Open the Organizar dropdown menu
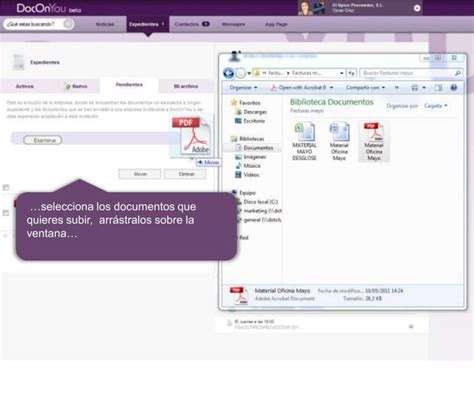 243,88
